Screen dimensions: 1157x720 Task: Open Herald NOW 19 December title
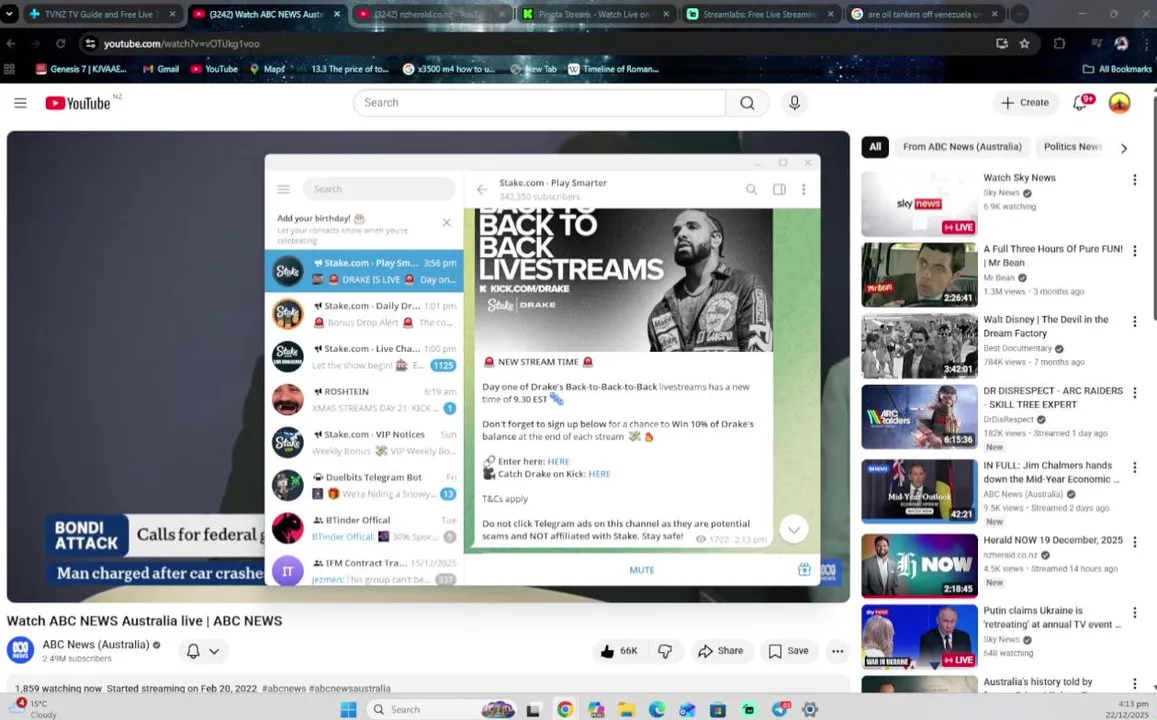coord(1053,540)
